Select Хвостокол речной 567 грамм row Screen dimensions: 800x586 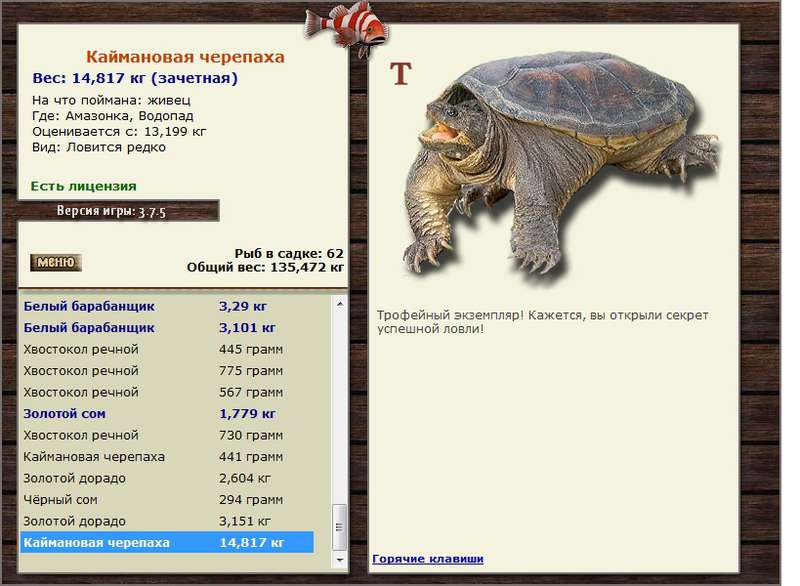click(167, 392)
